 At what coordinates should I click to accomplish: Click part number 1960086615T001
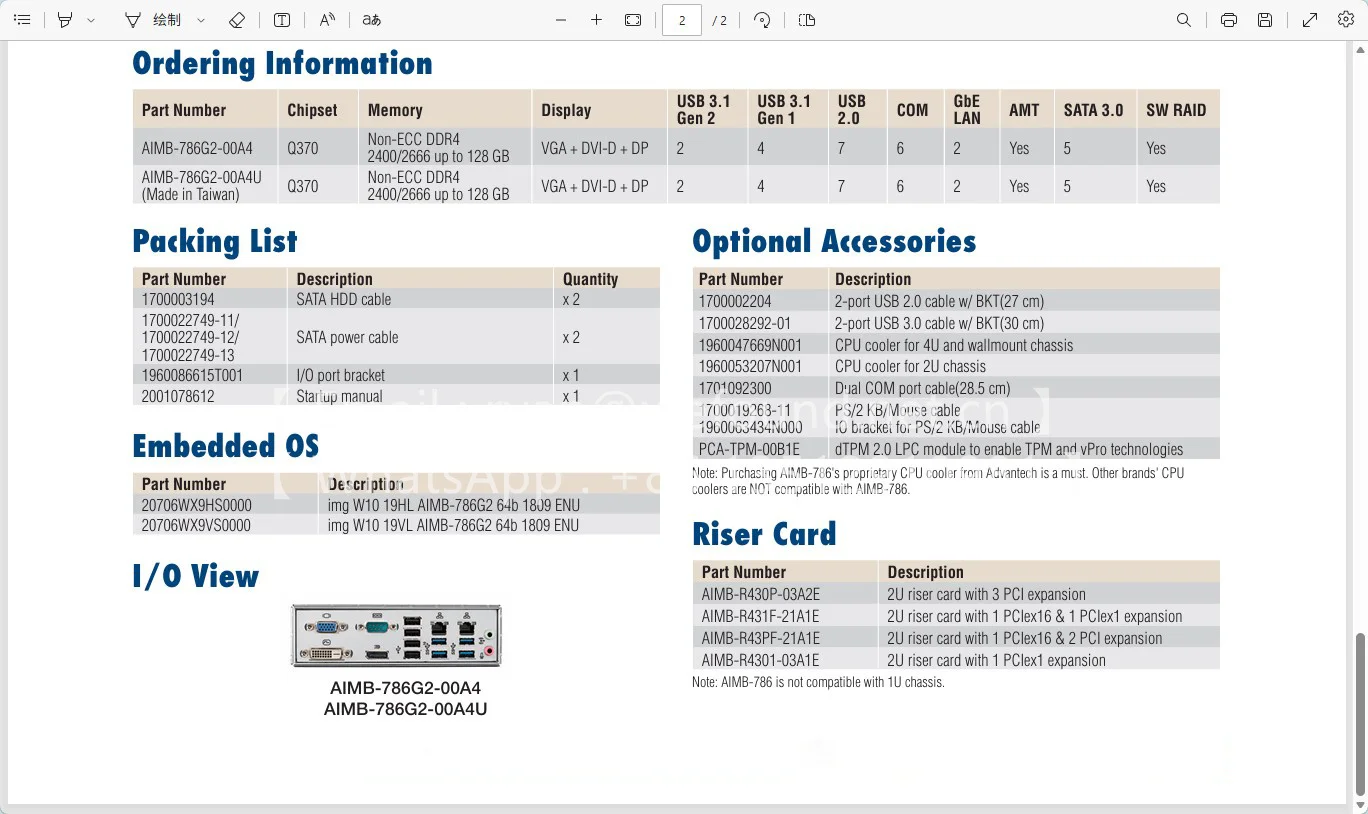[x=192, y=375]
